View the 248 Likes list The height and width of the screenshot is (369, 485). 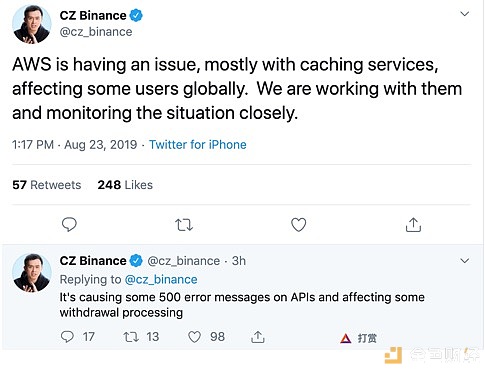coord(125,185)
